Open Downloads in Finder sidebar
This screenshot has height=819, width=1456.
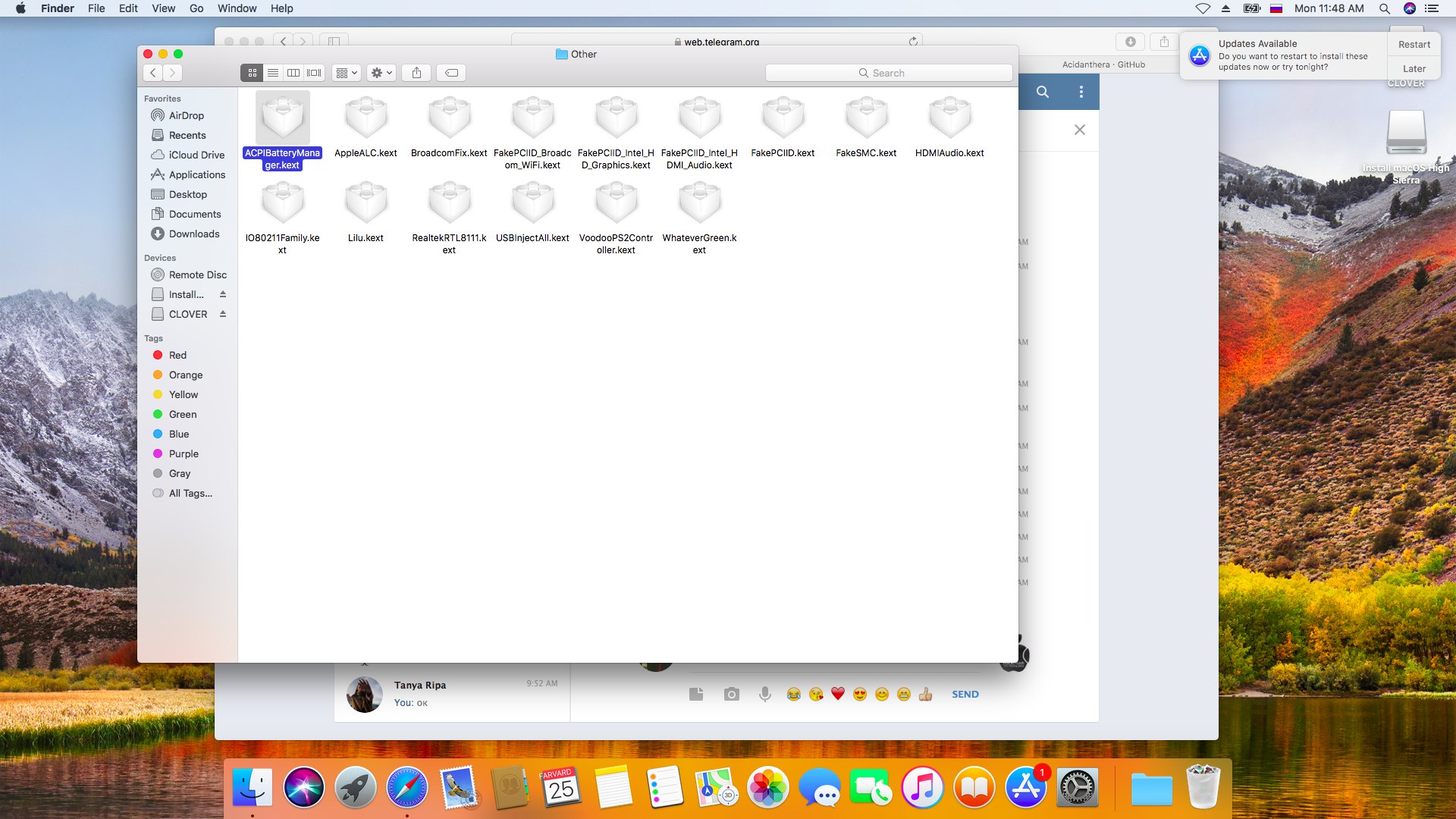194,234
